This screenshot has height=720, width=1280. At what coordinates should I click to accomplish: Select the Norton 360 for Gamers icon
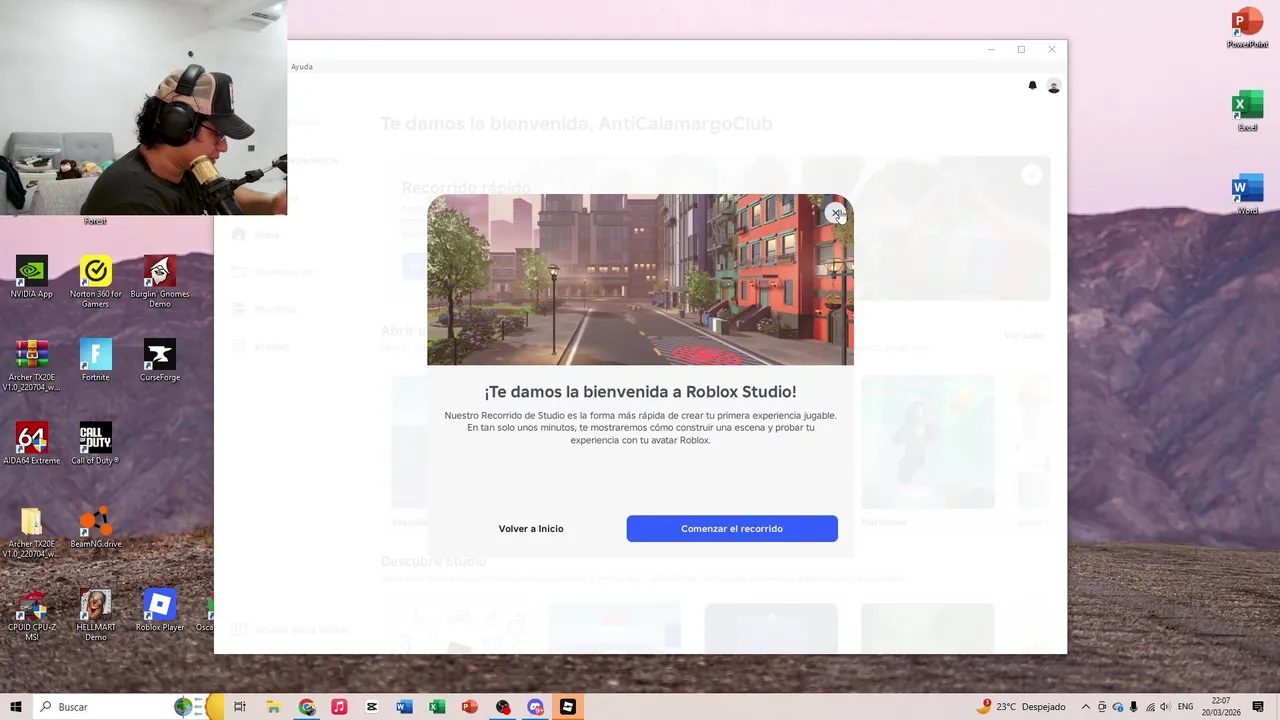[x=96, y=281]
